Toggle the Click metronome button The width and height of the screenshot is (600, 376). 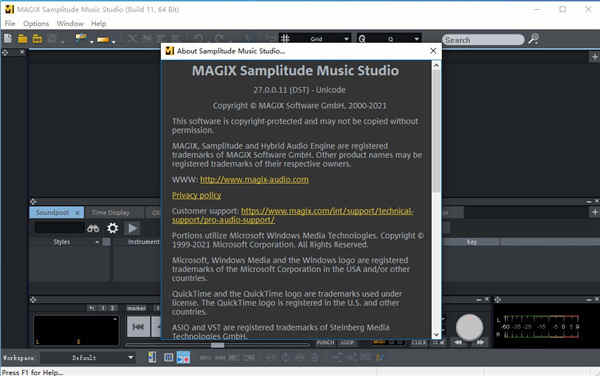[x=419, y=342]
